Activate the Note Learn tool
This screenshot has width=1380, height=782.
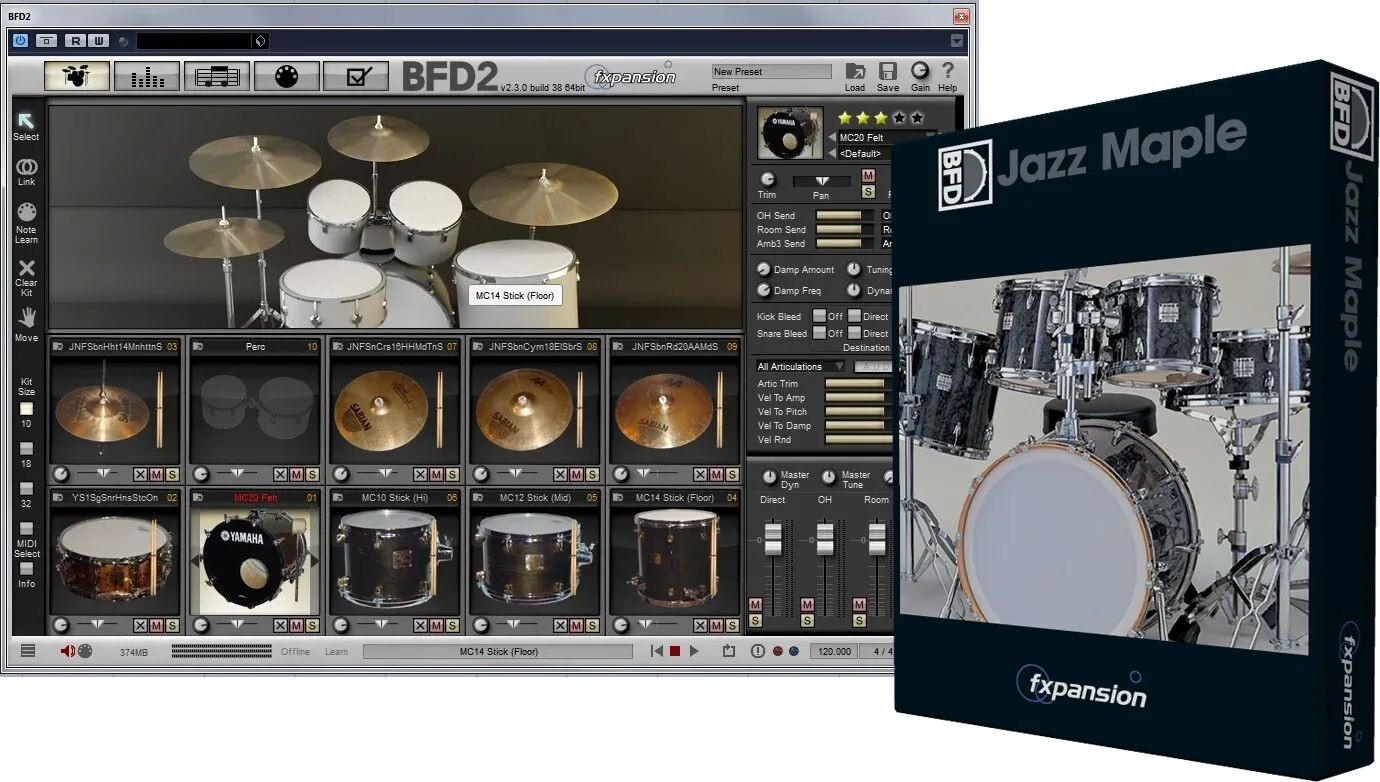point(26,212)
